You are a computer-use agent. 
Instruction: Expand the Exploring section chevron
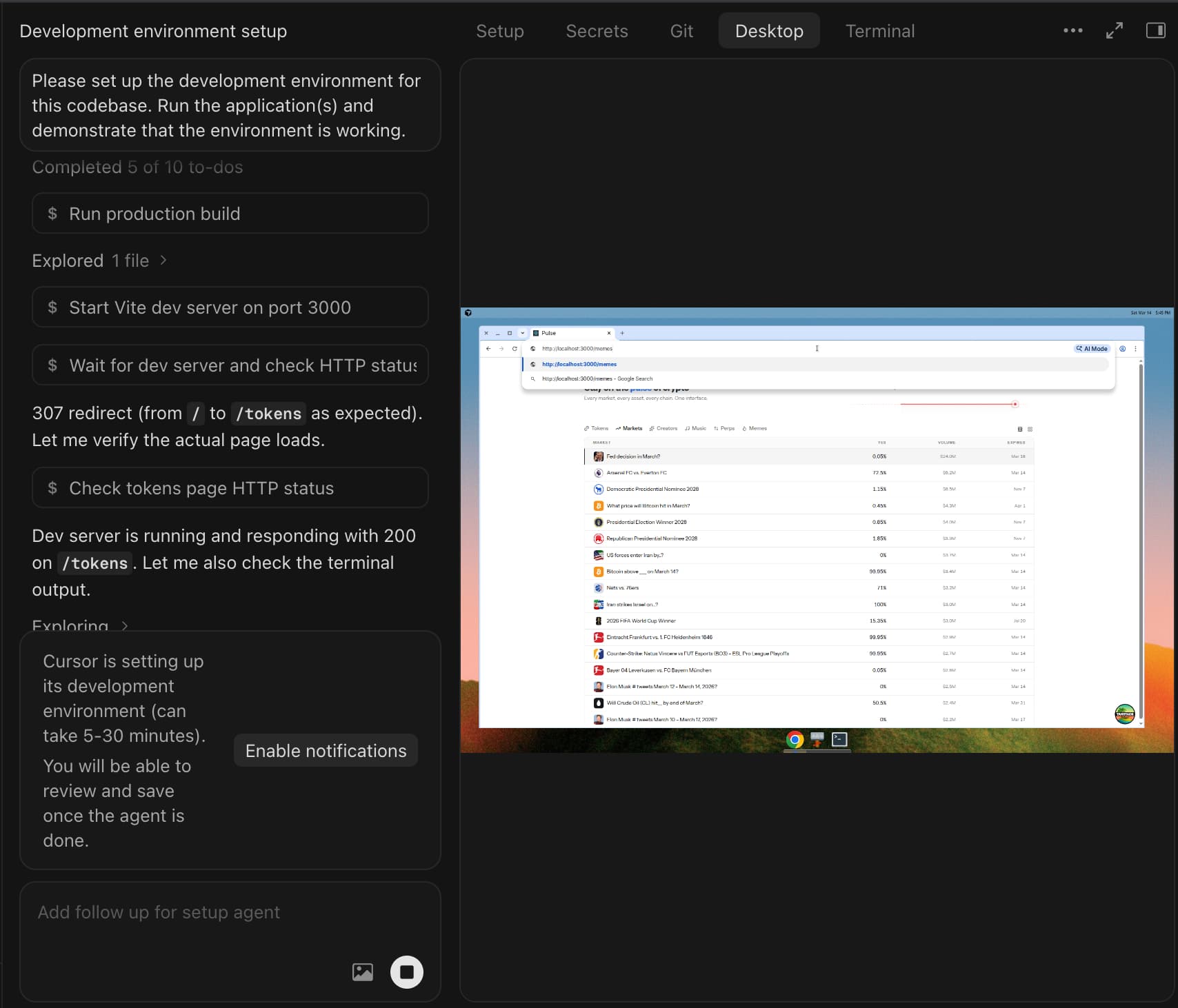tap(125, 625)
